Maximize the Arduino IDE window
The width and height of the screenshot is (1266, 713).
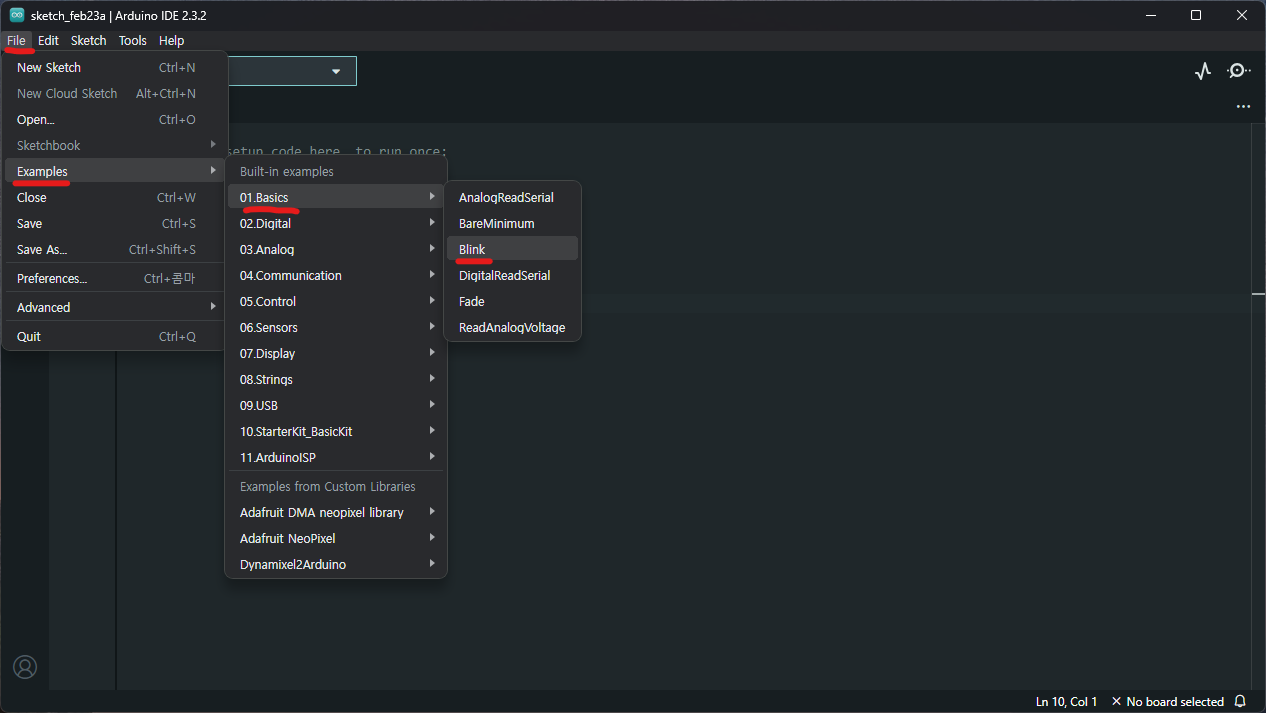tap(1196, 15)
